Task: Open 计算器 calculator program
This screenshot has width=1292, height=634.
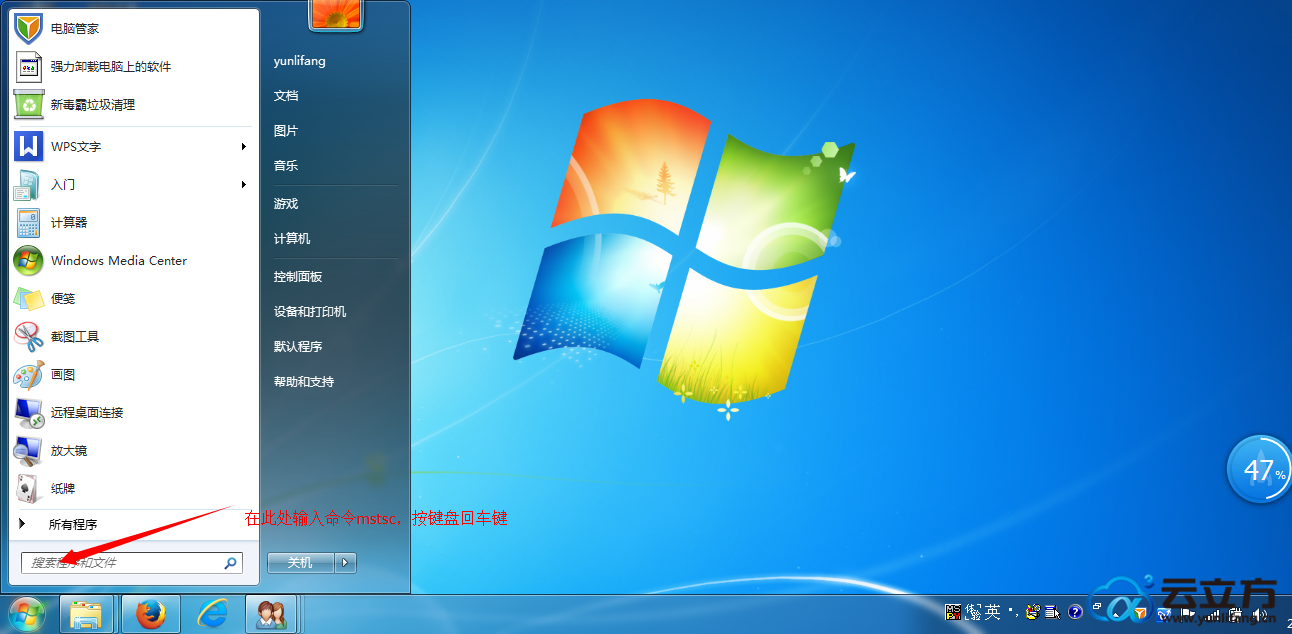Action: pos(134,222)
